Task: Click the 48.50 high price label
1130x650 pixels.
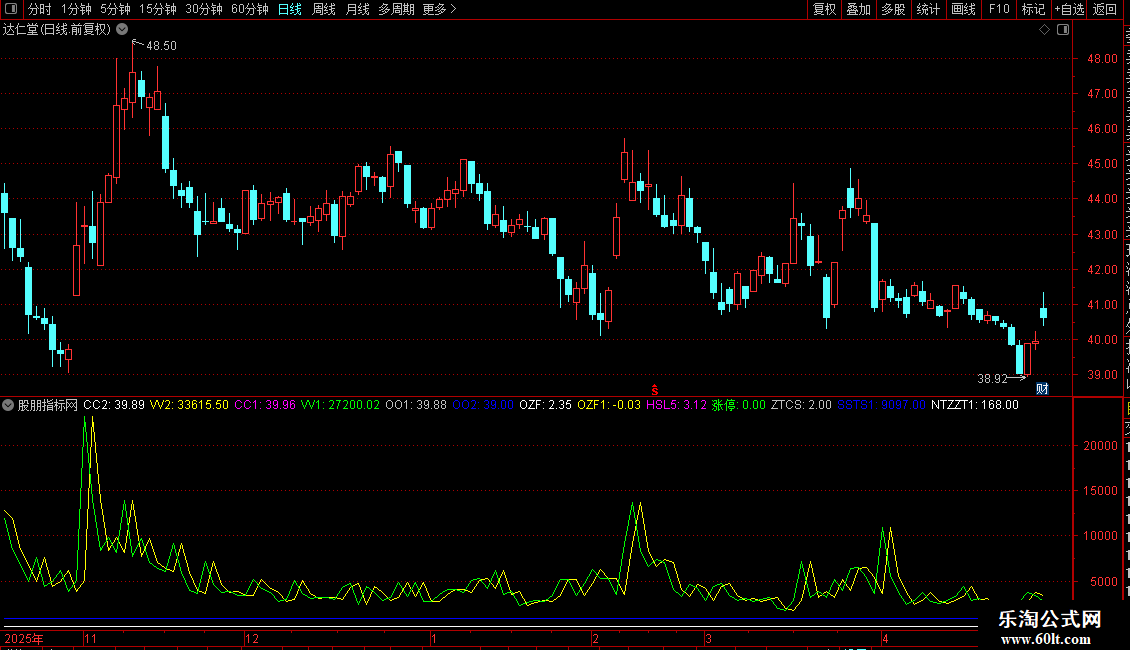Action: (161, 45)
